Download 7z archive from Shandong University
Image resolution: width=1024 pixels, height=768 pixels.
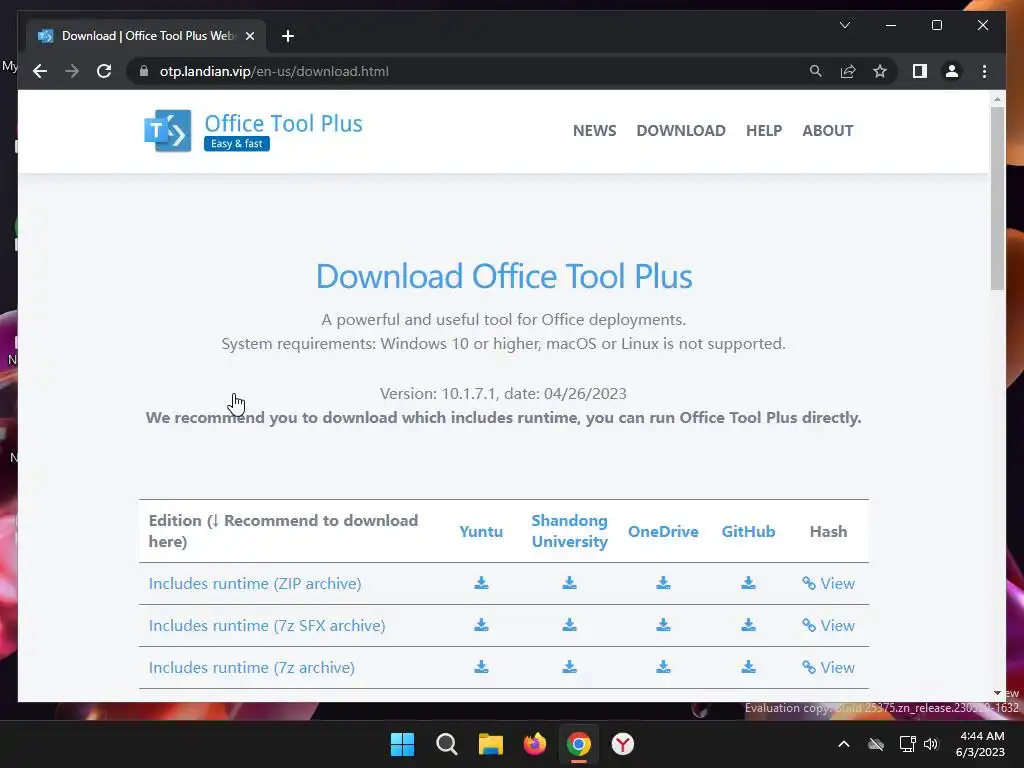[569, 667]
